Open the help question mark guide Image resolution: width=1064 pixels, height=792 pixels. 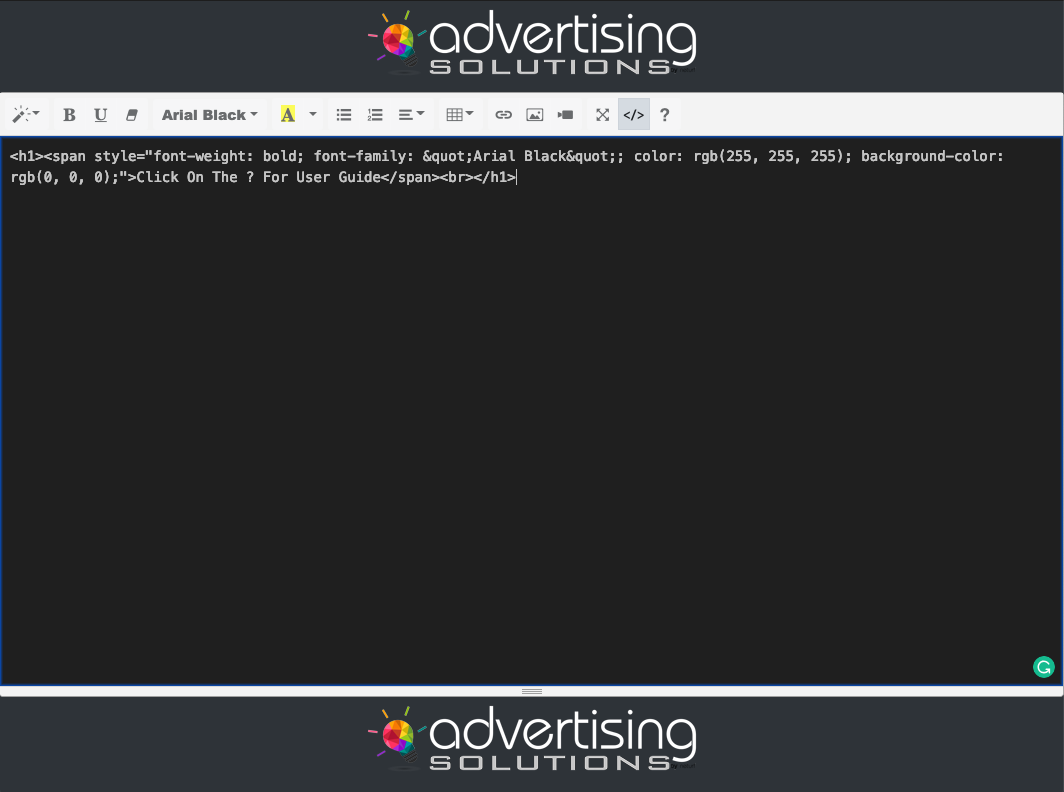tap(664, 114)
